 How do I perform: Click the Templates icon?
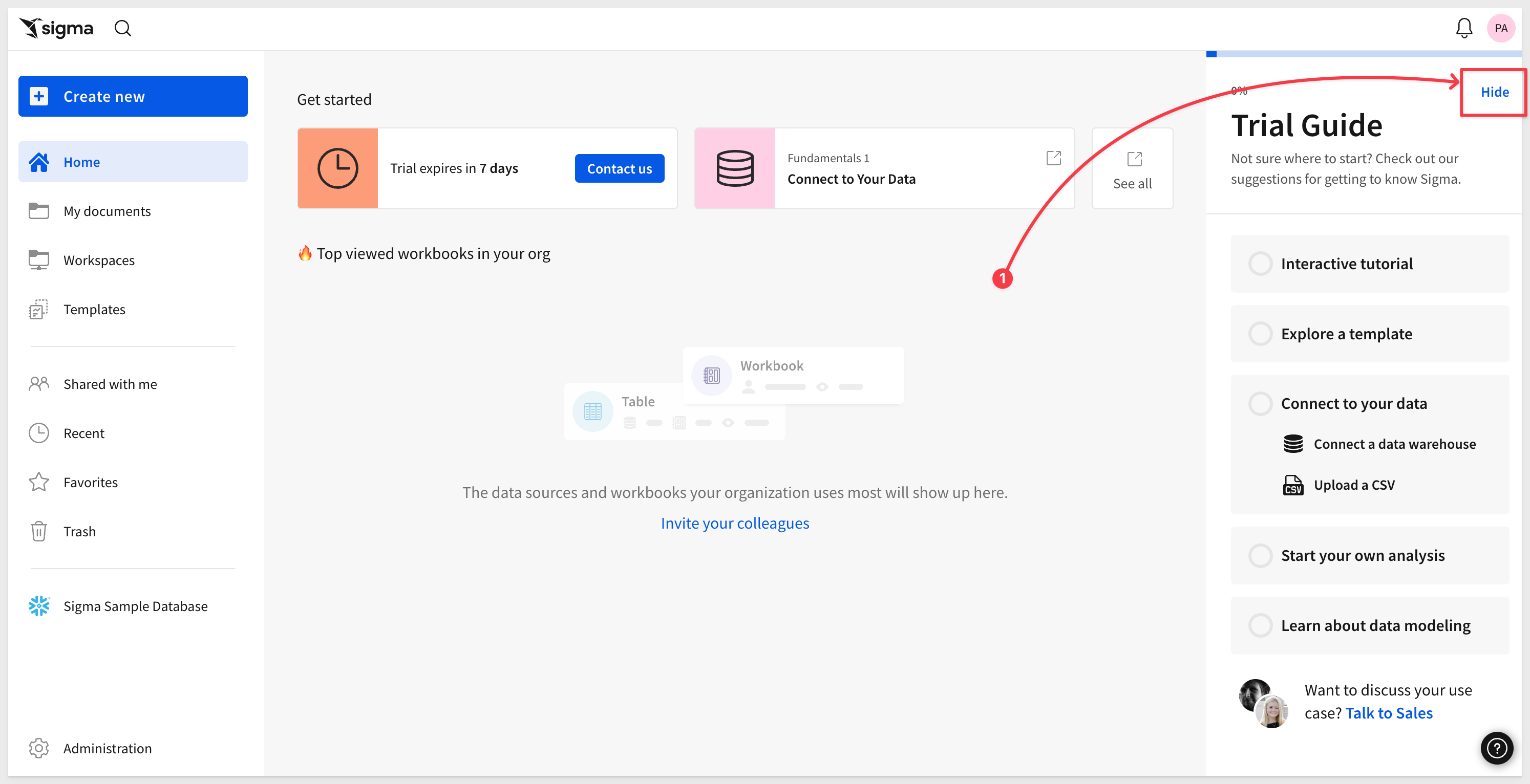click(x=39, y=309)
